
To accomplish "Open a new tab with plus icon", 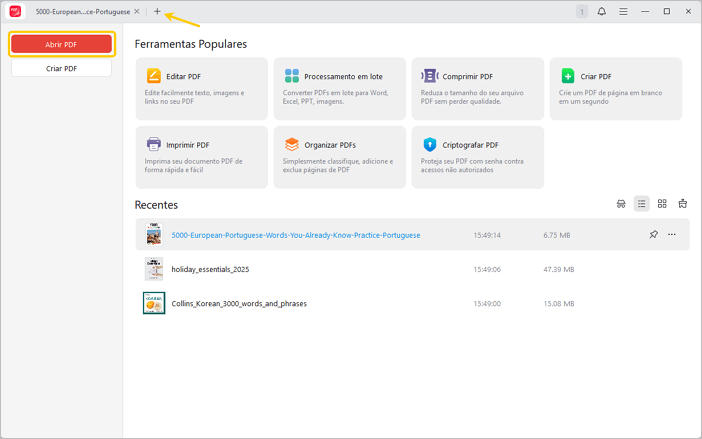I will tap(157, 12).
